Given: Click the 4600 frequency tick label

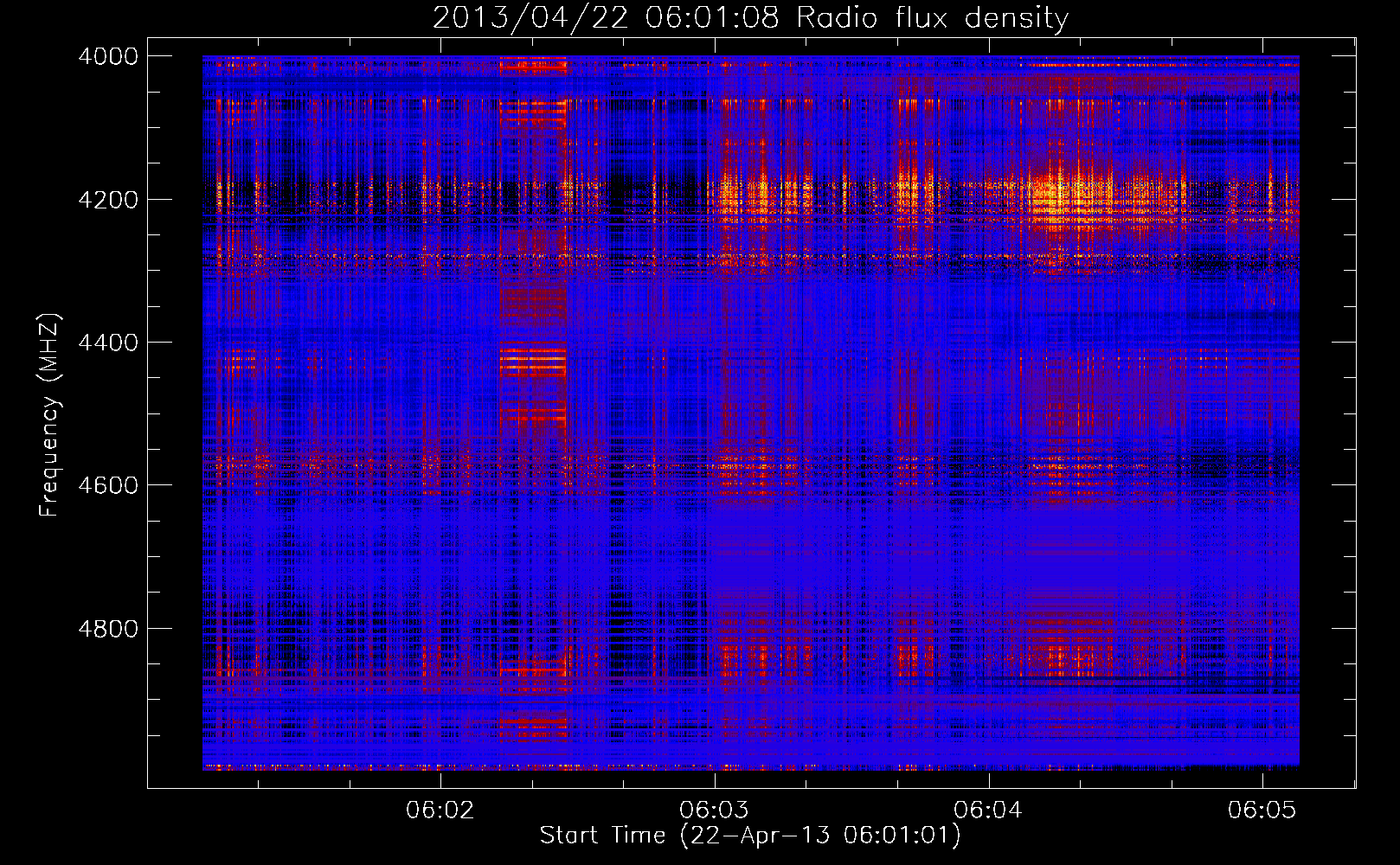Looking at the screenshot, I should click(x=108, y=485).
